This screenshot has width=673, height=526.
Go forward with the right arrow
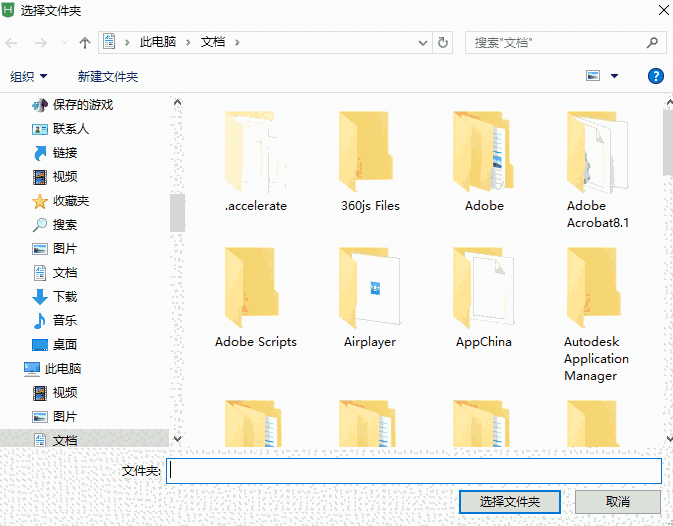(x=41, y=42)
